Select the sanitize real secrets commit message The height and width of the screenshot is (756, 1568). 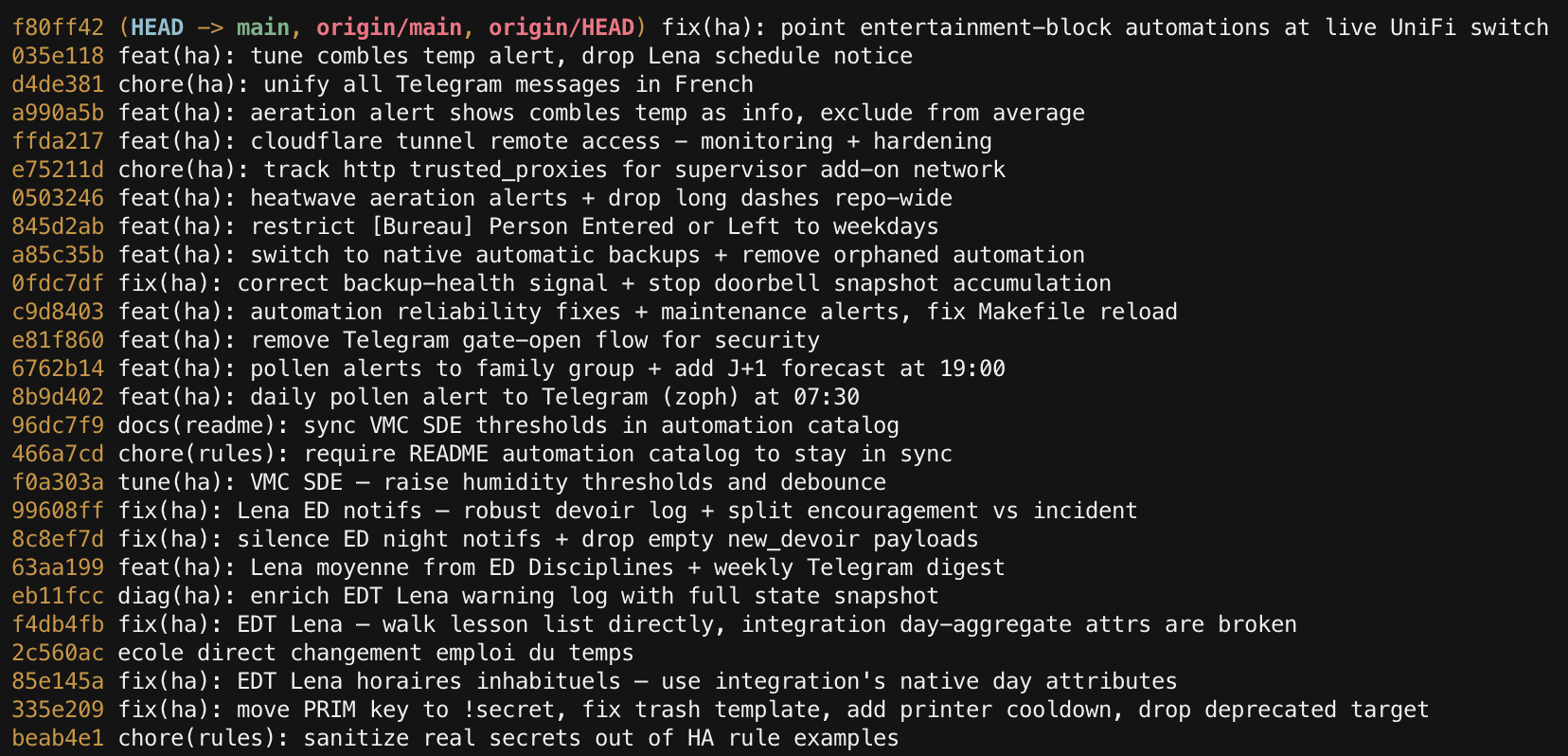pyautogui.click(x=508, y=738)
